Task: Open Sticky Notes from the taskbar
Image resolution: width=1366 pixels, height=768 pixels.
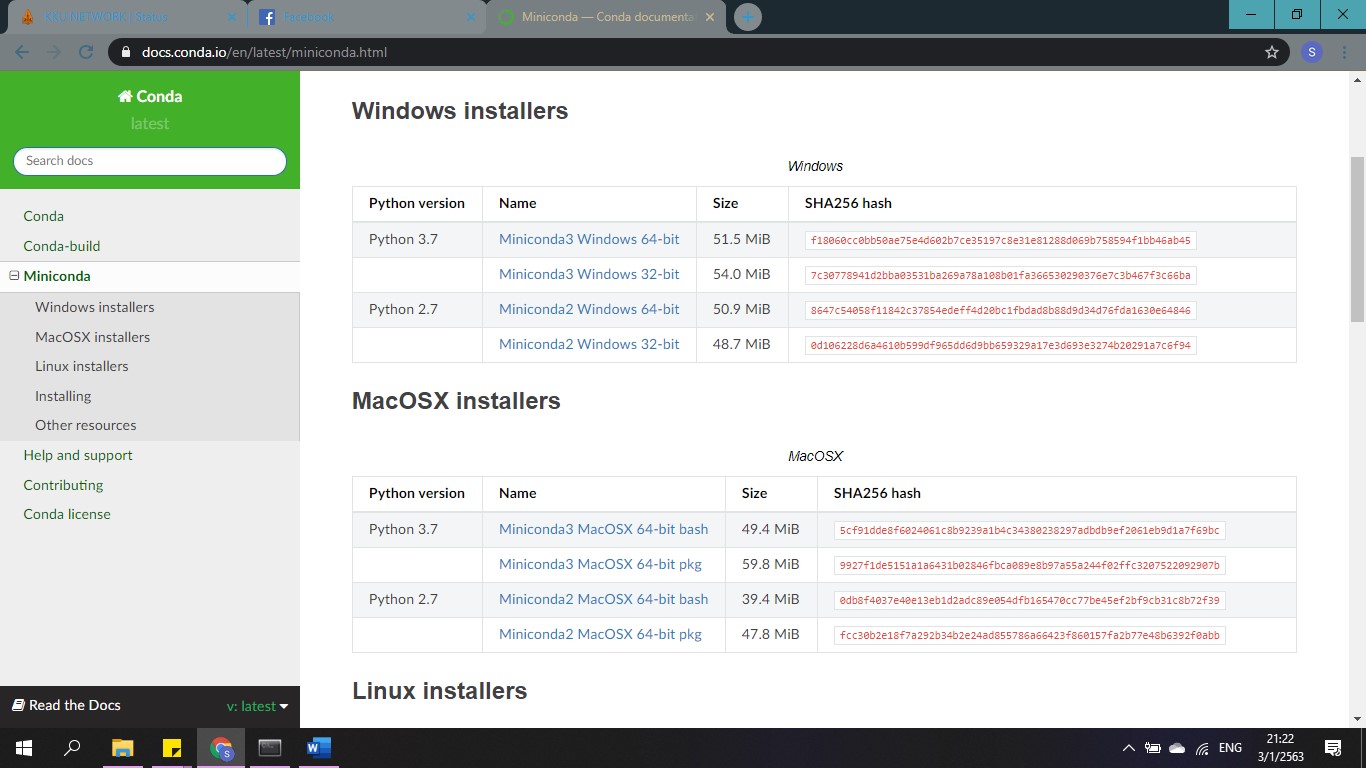Action: tap(171, 747)
